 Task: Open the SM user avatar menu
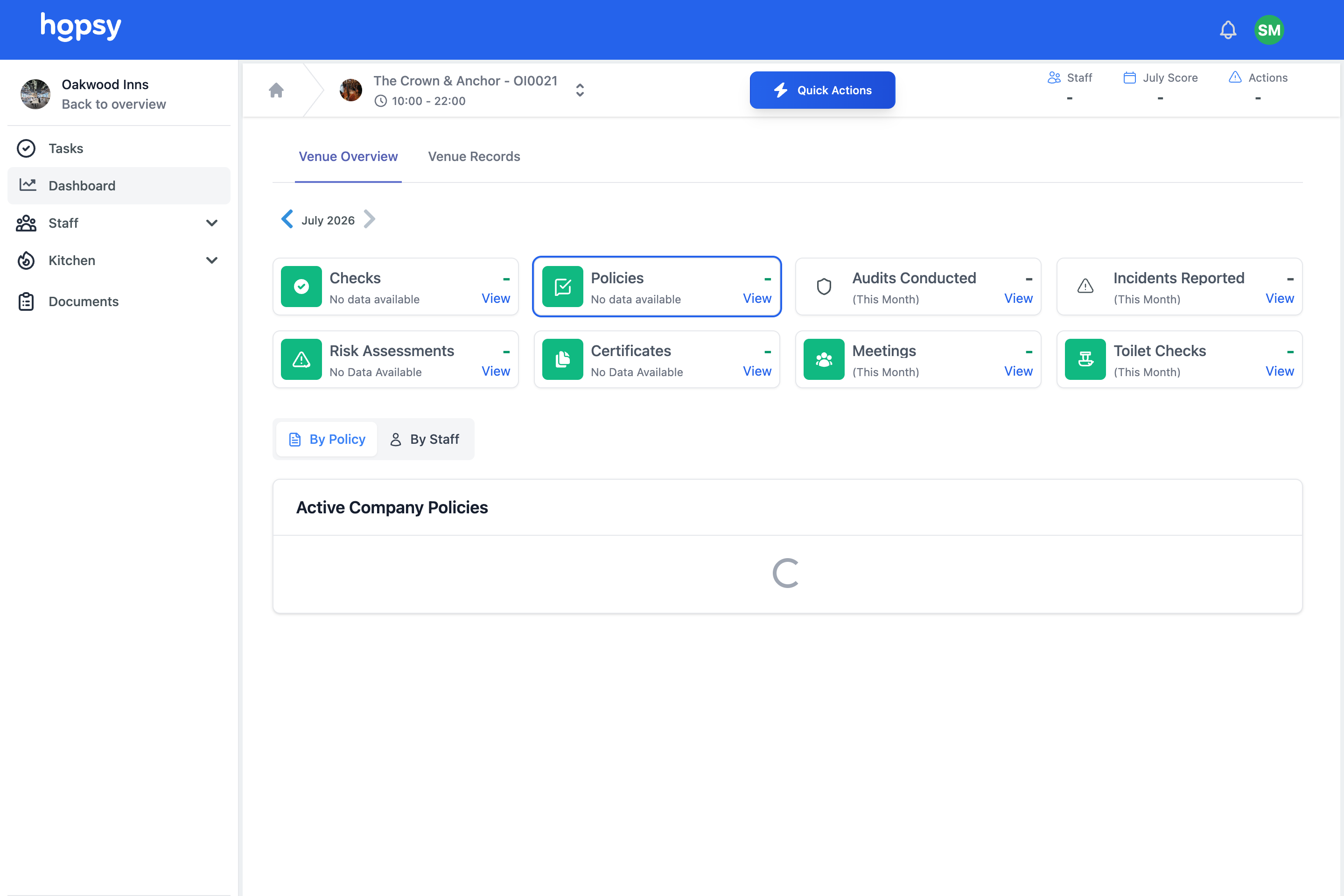pyautogui.click(x=1269, y=30)
